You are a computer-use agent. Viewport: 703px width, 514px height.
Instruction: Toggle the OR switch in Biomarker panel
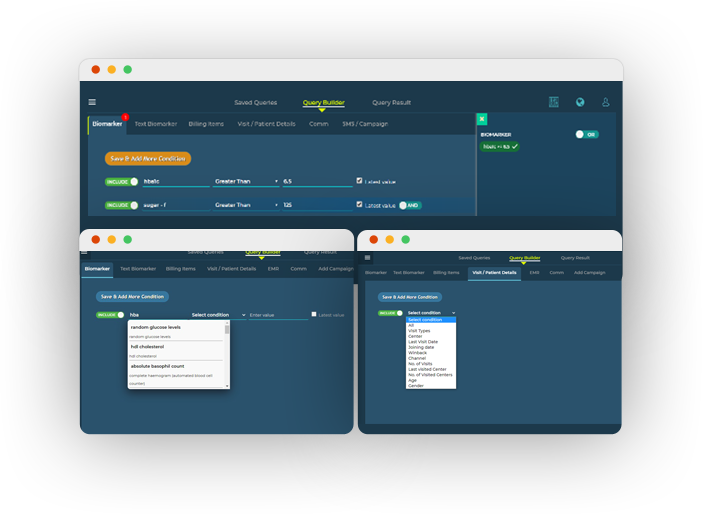(587, 135)
